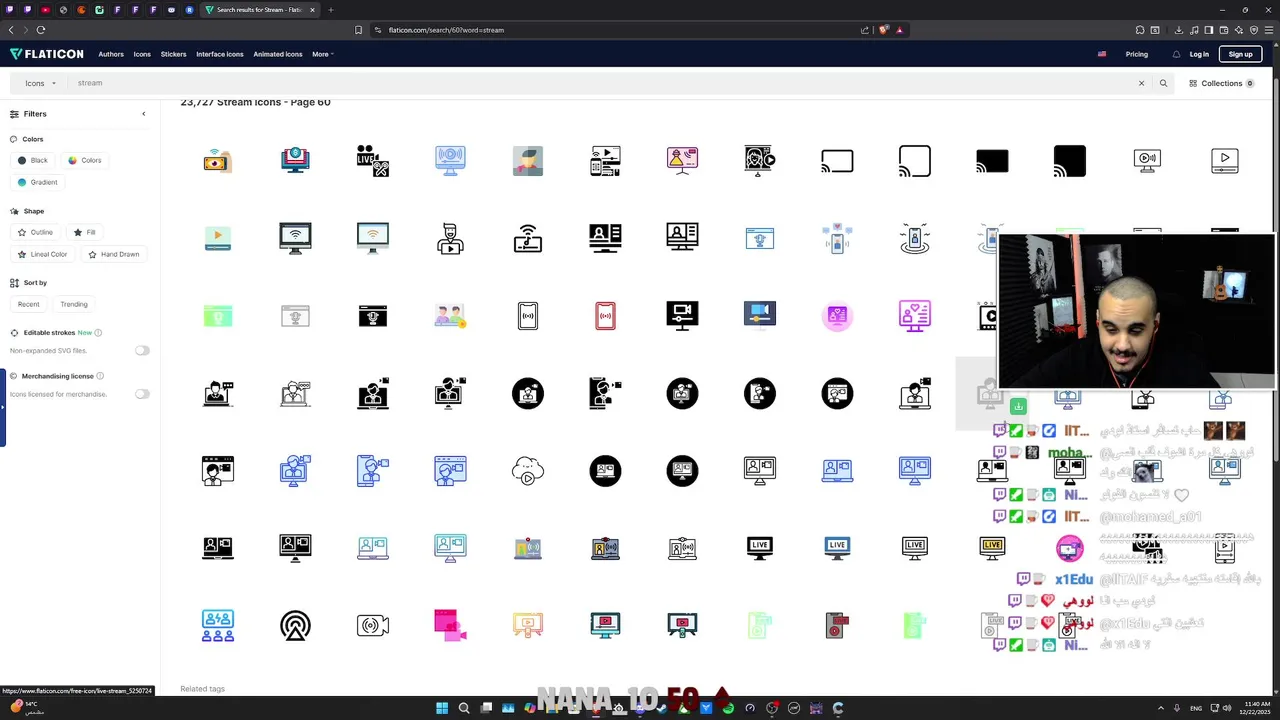
Task: Bookmark this page in the address bar
Action: click(x=358, y=30)
